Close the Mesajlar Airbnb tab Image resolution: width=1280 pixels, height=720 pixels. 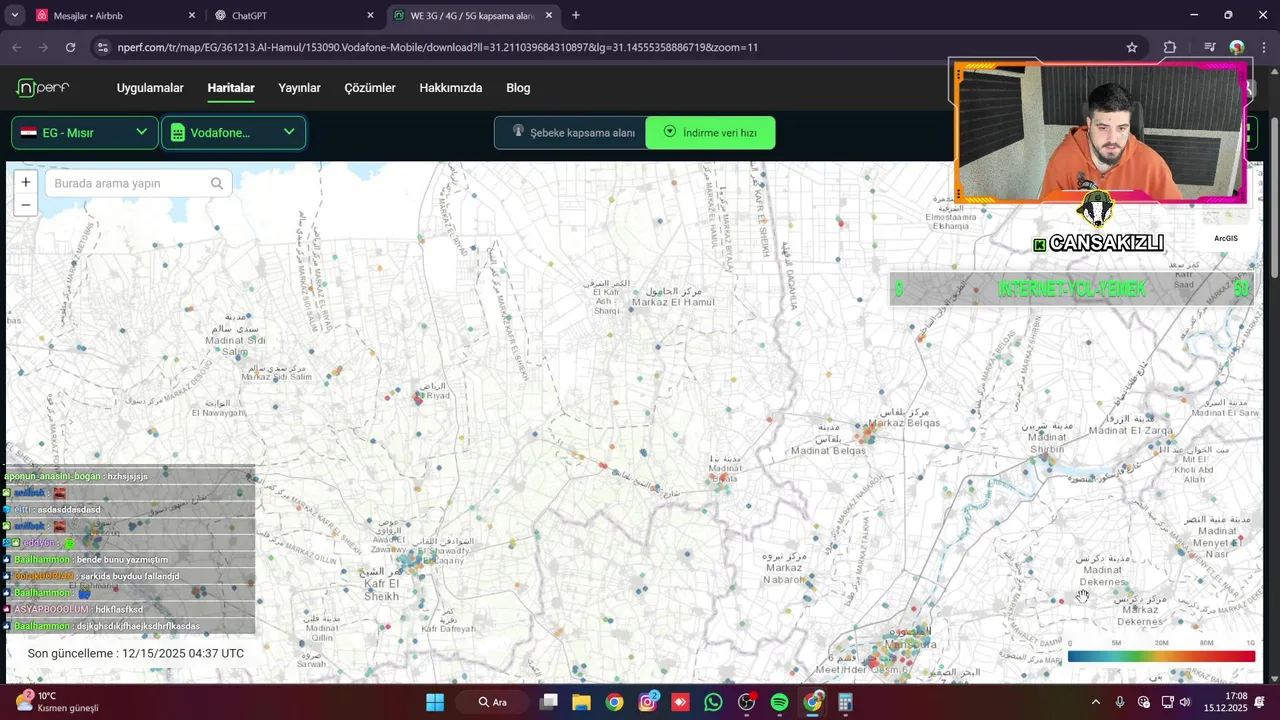point(192,16)
